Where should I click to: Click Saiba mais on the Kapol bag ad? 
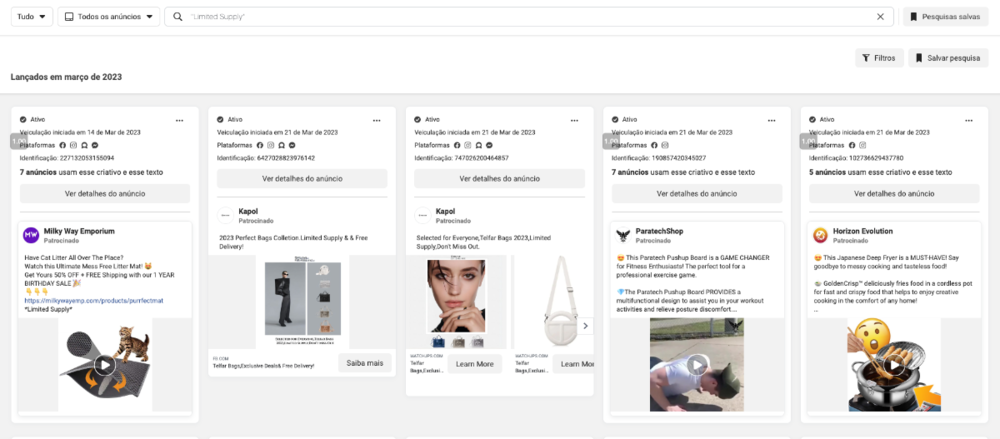pos(365,363)
